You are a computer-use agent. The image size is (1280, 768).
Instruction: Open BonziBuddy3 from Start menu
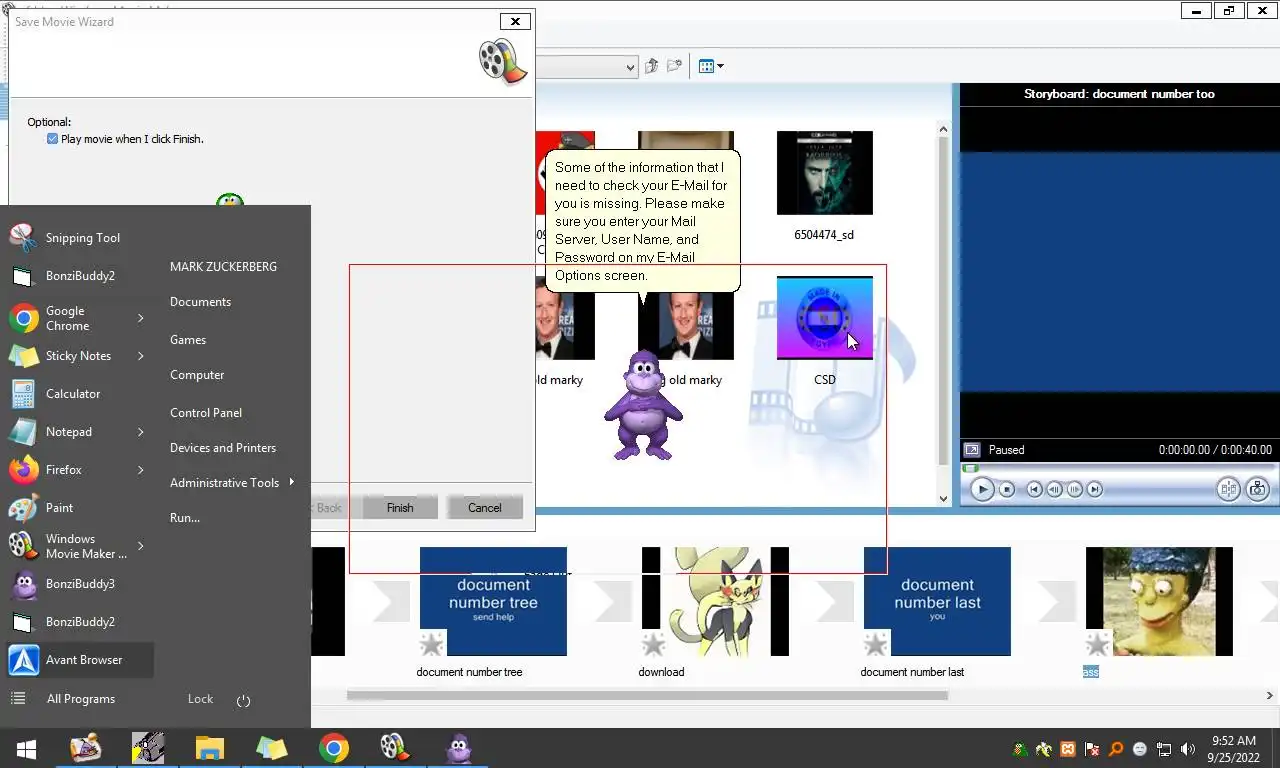coord(80,584)
